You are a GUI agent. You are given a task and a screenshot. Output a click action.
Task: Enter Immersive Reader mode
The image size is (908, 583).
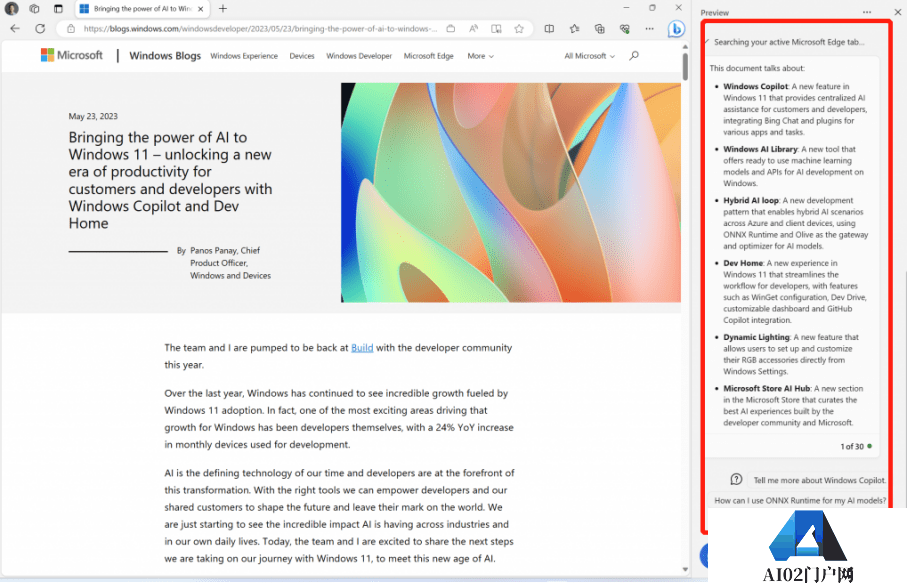pyautogui.click(x=496, y=28)
